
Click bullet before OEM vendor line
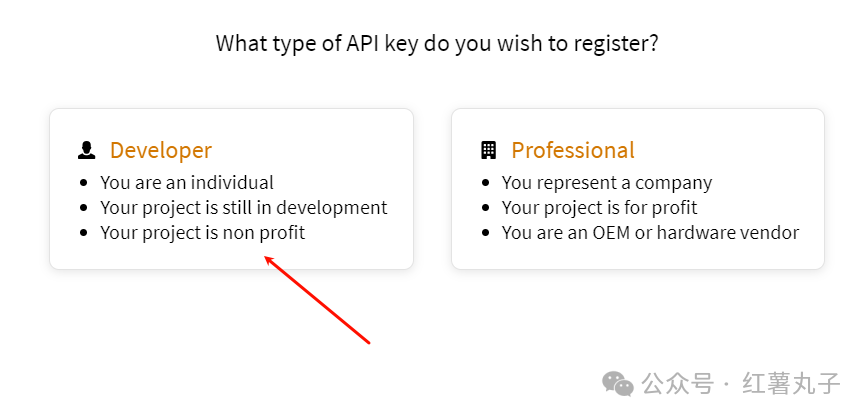pos(485,233)
